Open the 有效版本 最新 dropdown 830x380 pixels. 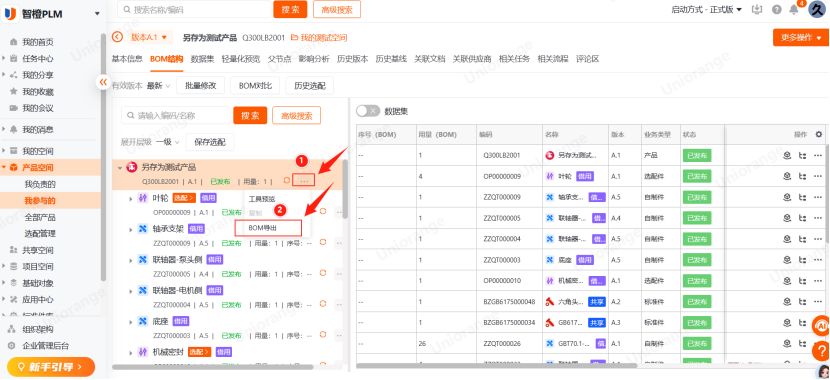(158, 86)
